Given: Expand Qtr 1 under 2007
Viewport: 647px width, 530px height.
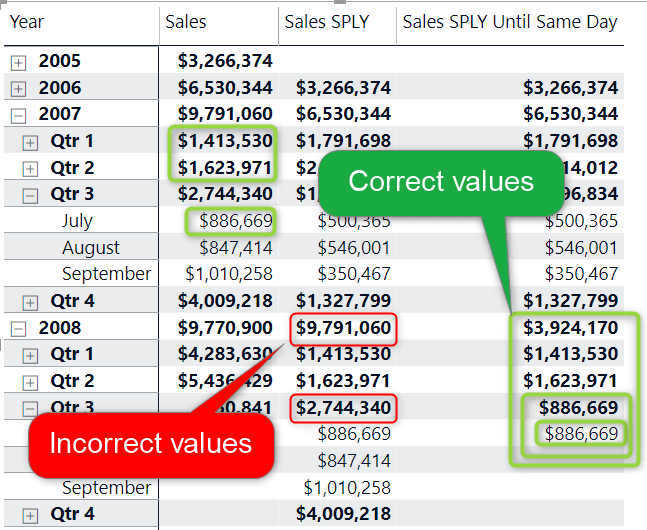Looking at the screenshot, I should click(30, 142).
